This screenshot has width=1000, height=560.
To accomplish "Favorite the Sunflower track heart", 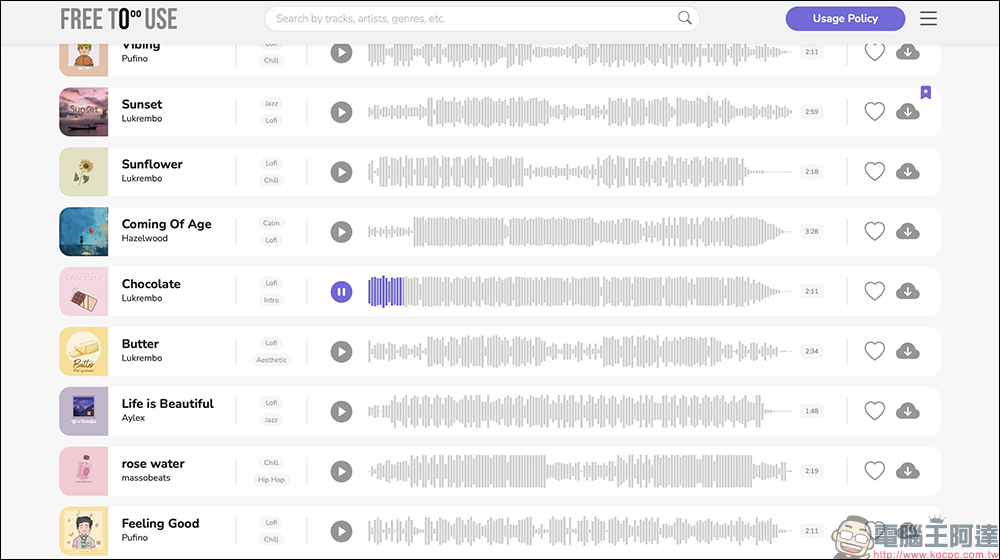I will click(x=874, y=172).
